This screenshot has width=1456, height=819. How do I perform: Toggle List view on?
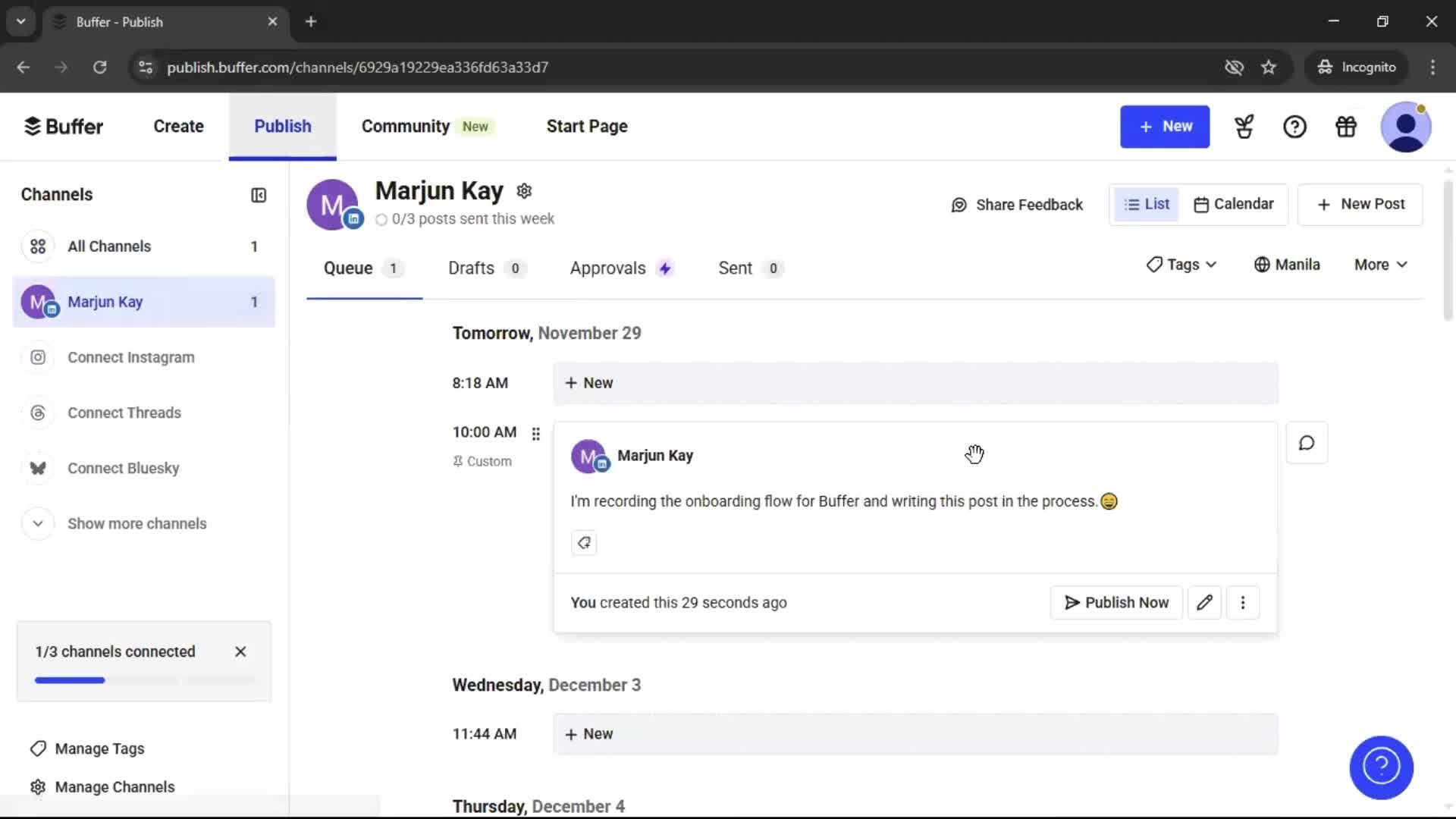pos(1147,204)
